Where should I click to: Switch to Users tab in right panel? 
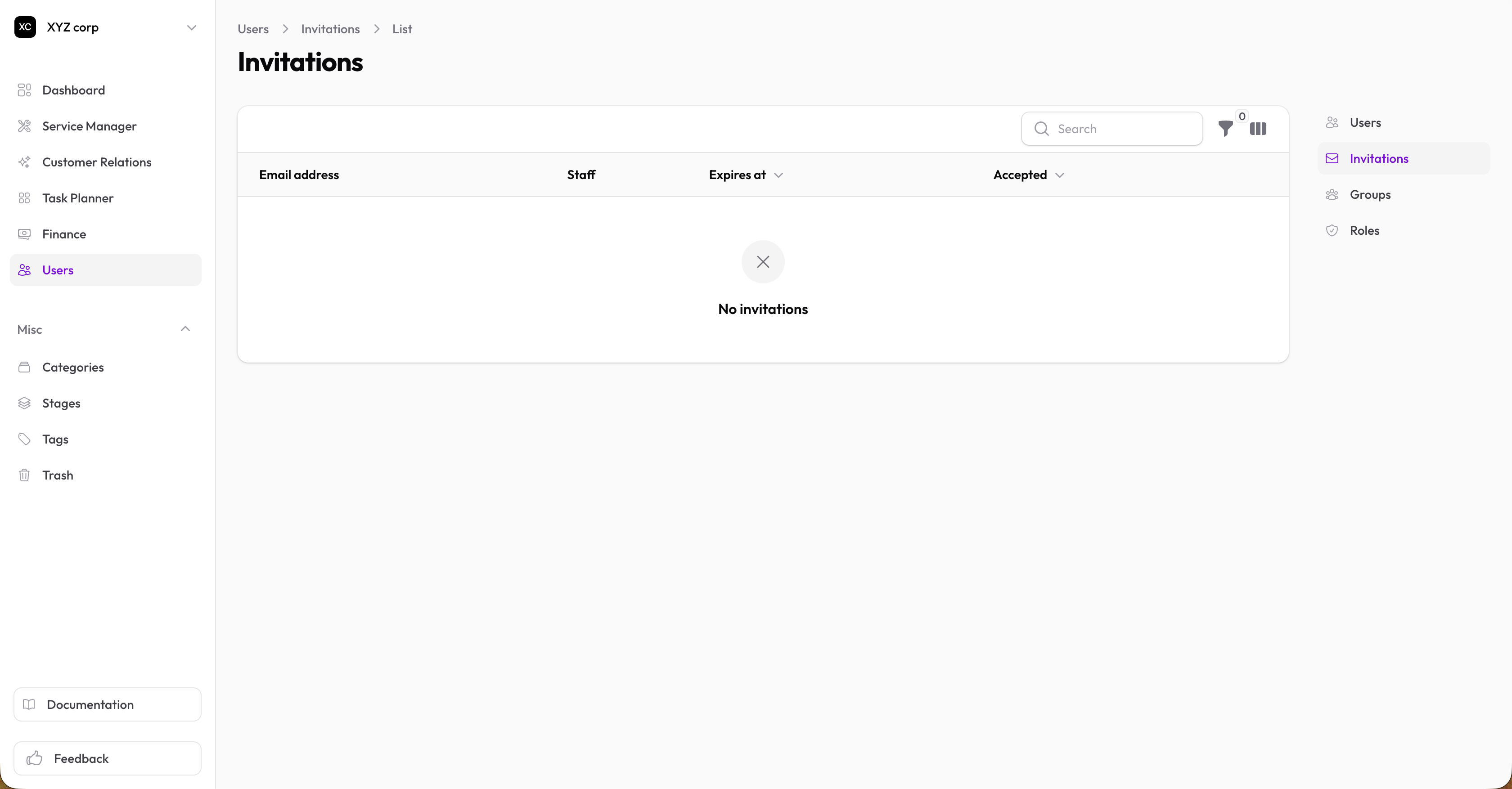(x=1404, y=123)
